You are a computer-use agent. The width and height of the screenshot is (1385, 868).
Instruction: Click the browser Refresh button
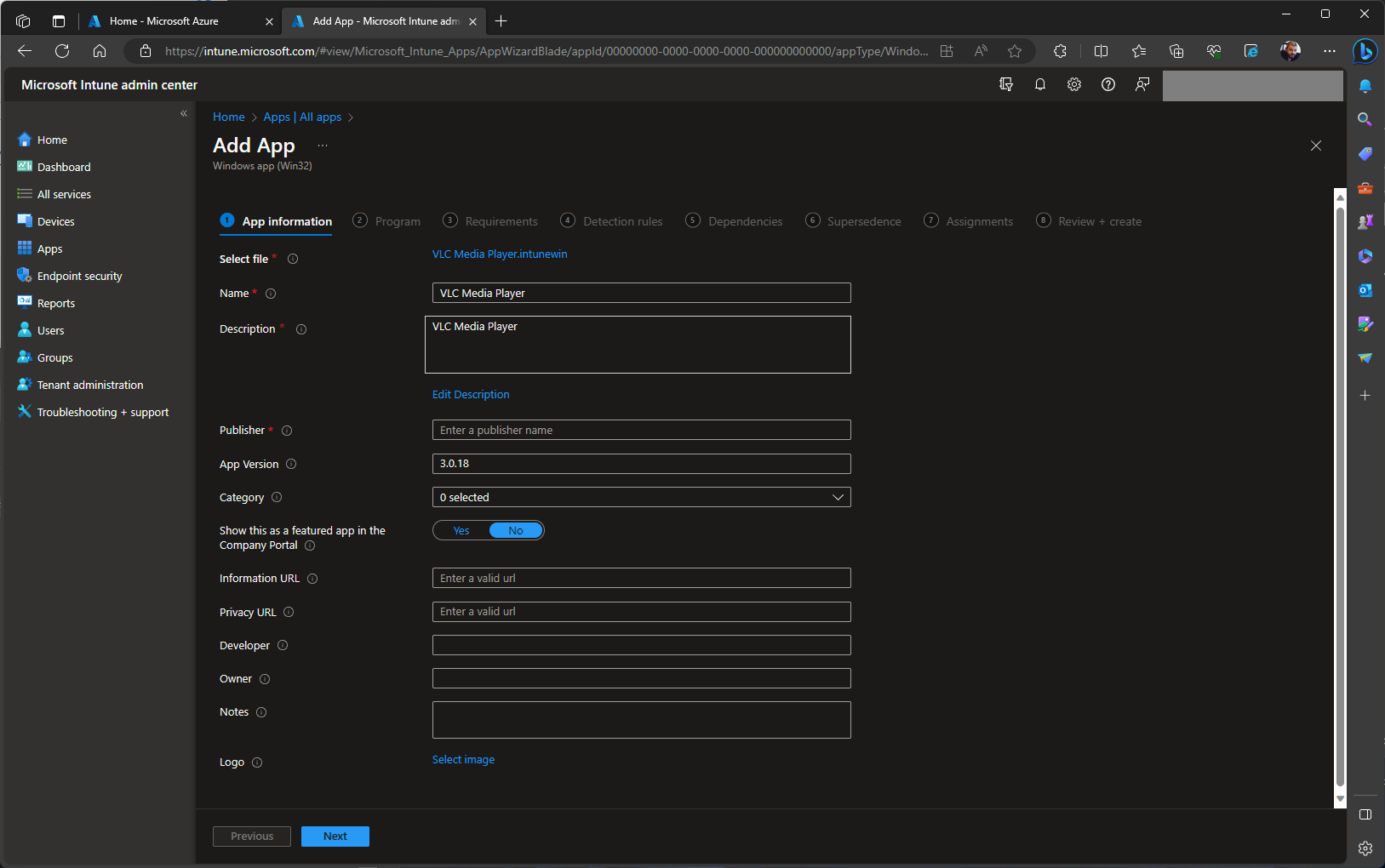(x=62, y=51)
